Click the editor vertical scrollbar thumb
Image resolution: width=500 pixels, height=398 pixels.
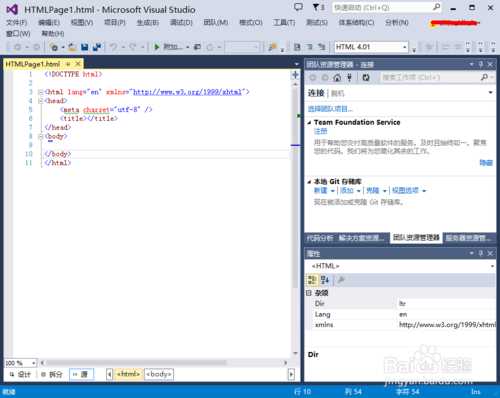tap(295, 187)
